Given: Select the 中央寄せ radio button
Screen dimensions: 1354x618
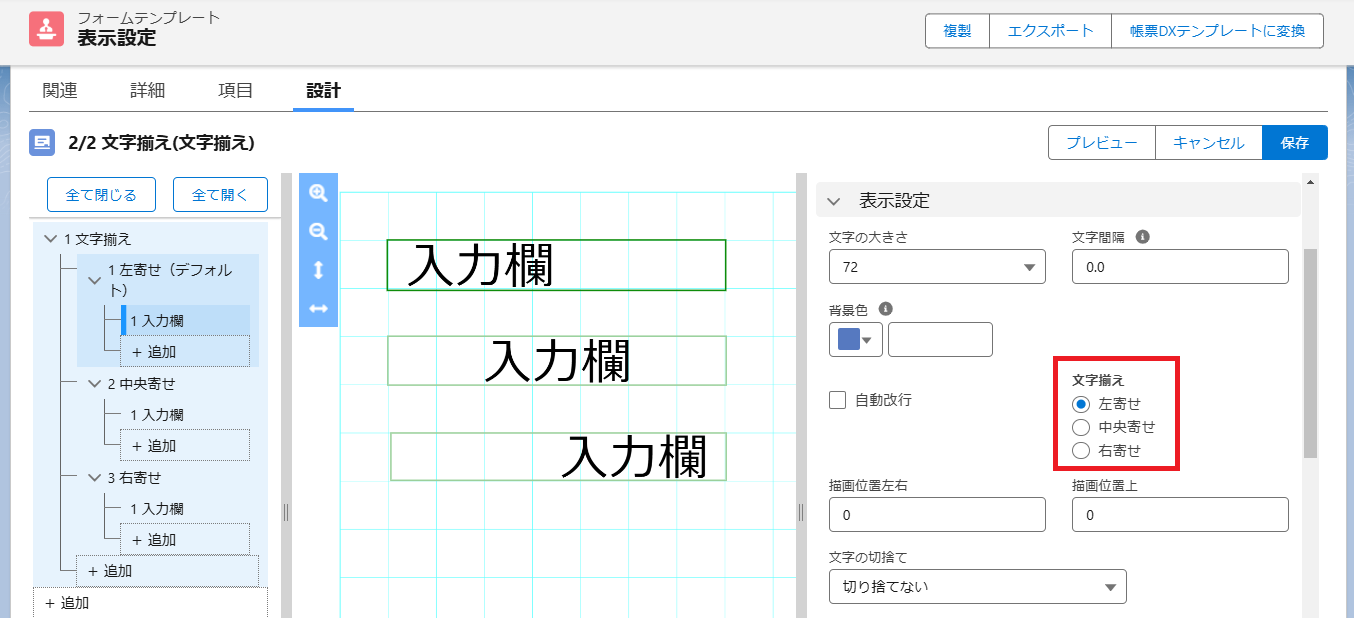Looking at the screenshot, I should 1080,427.
